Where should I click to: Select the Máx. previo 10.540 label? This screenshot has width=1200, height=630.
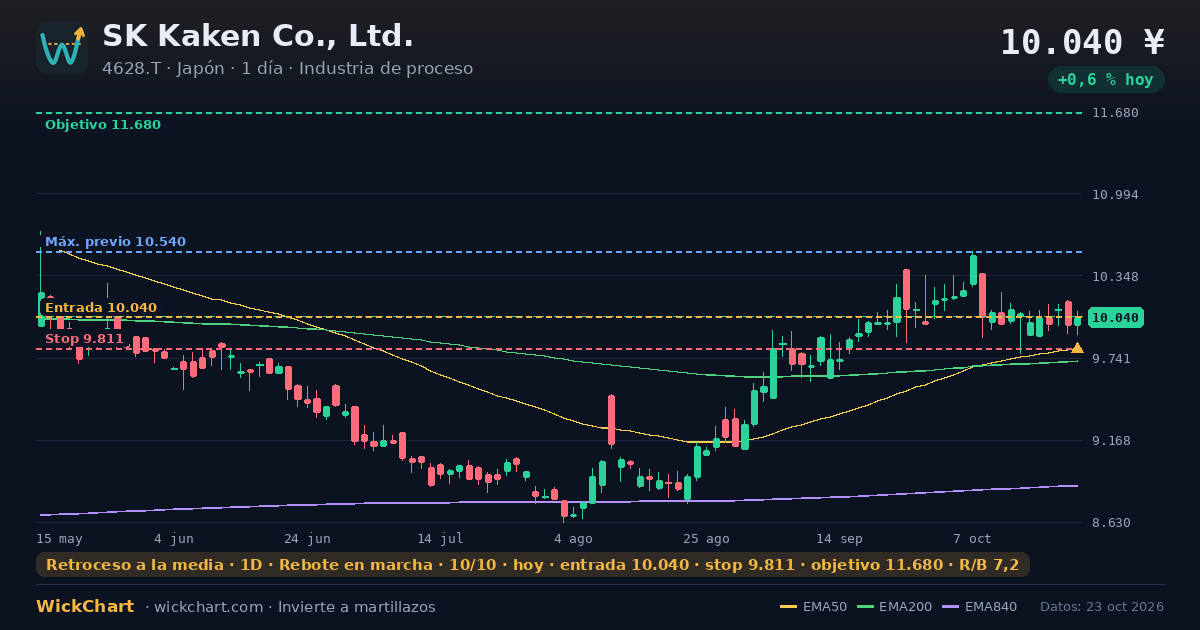pyautogui.click(x=115, y=242)
